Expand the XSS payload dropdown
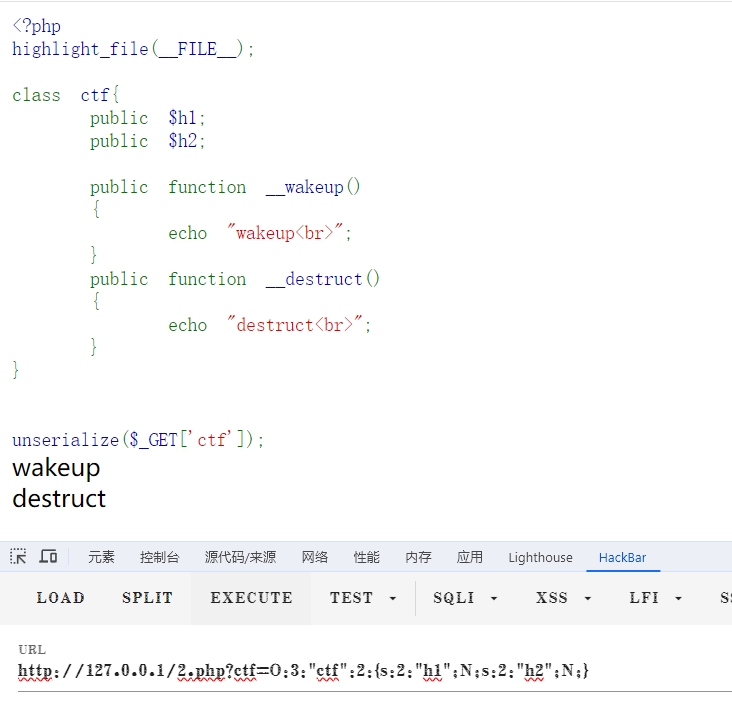 tap(564, 598)
